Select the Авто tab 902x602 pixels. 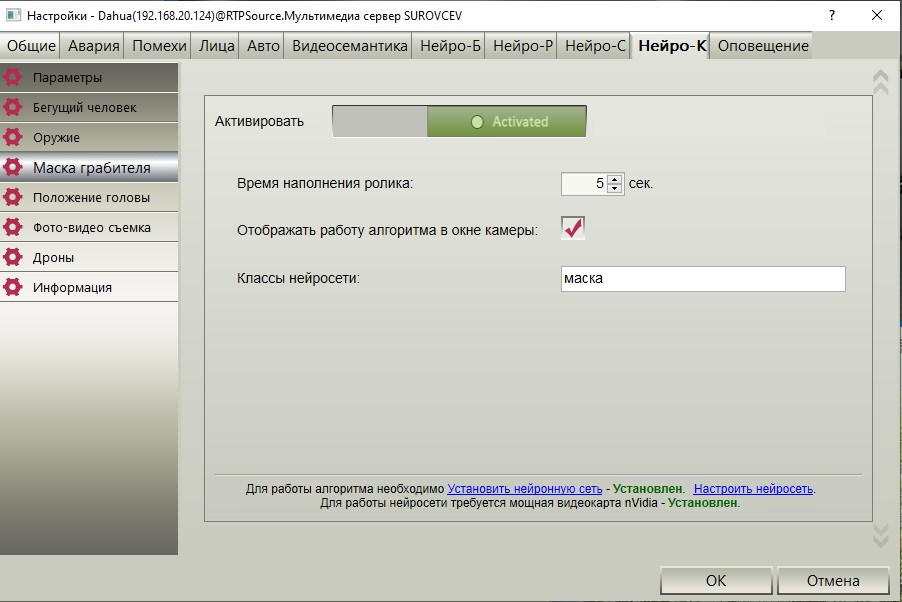(263, 45)
